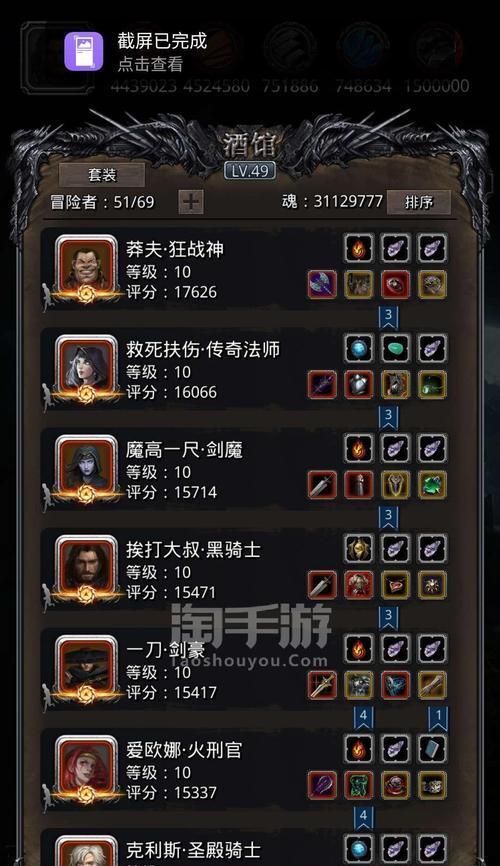The image size is (500, 866).
Task: Tap 爱欧娜·火刑官's blue book rune slot
Action: pos(432,748)
